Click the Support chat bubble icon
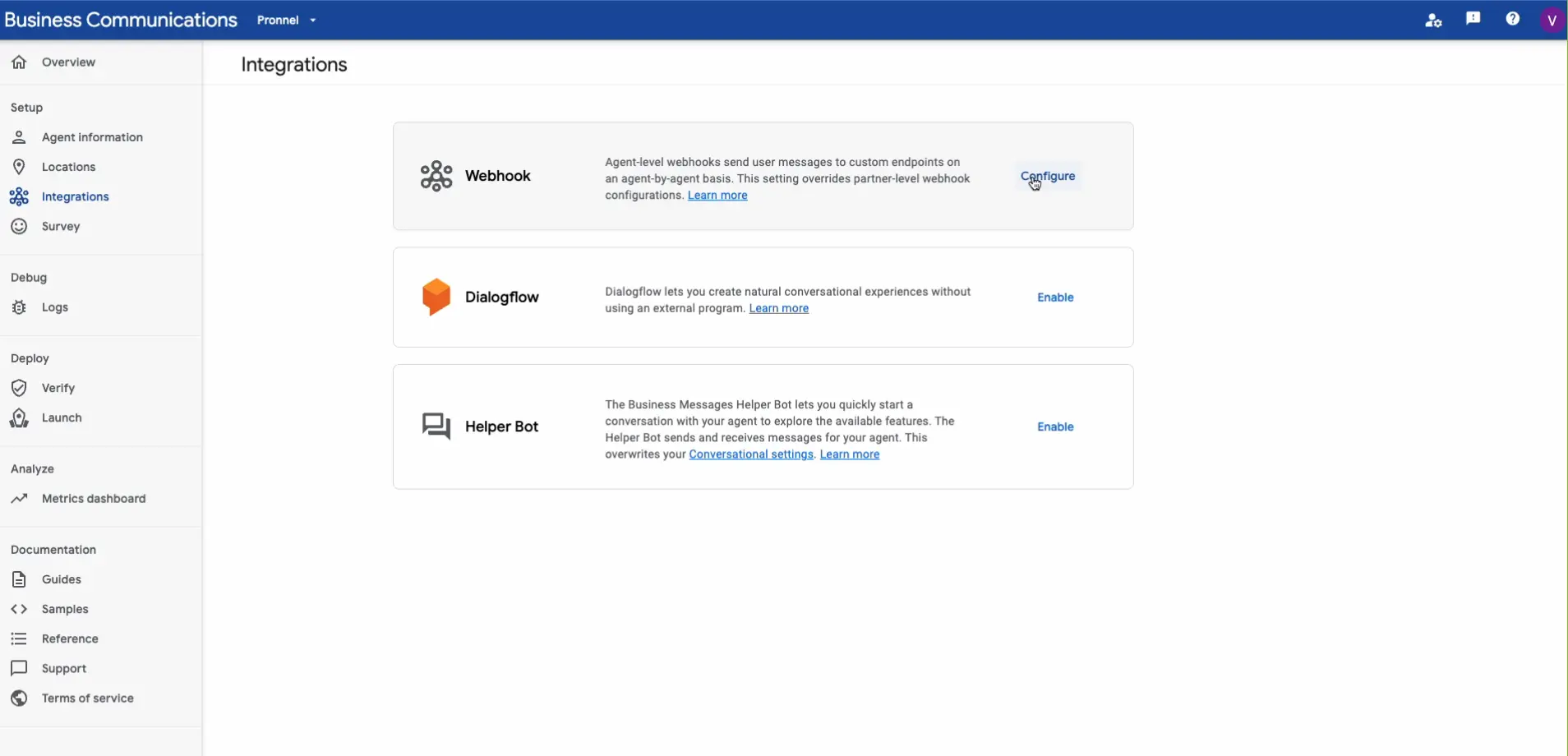The image size is (1568, 756). click(x=19, y=668)
